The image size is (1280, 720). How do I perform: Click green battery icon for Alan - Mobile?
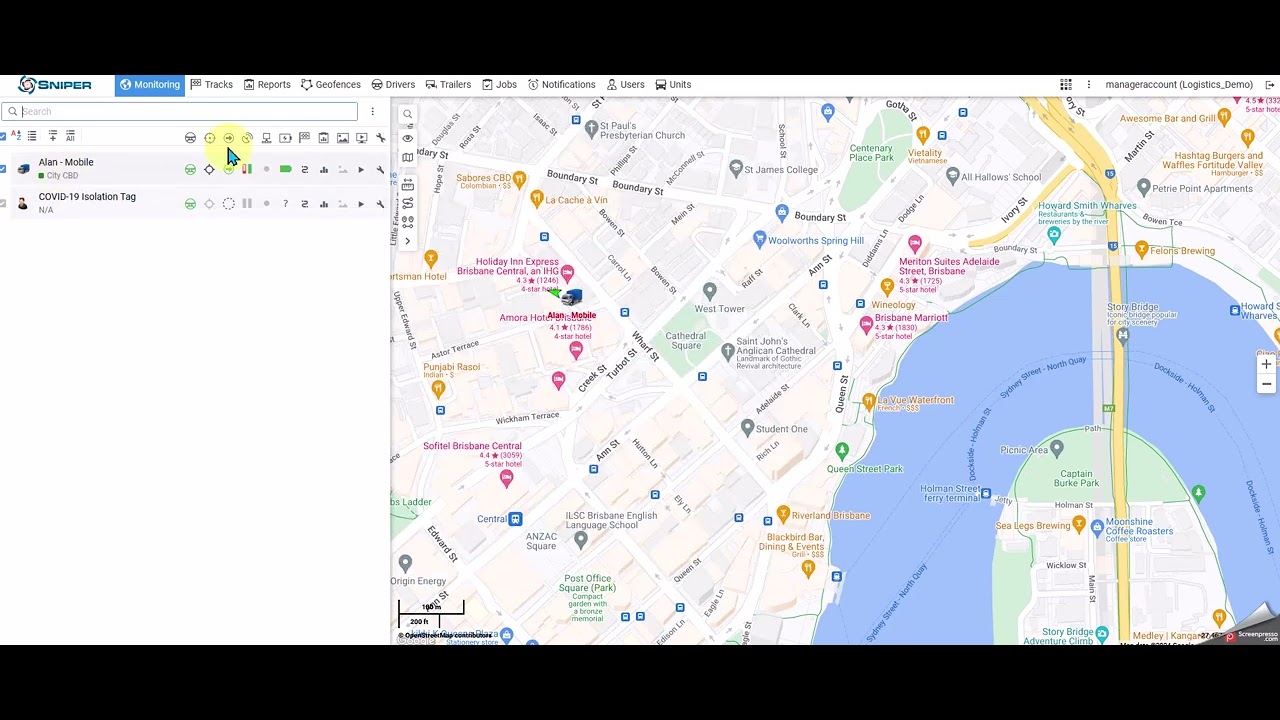[x=285, y=170]
